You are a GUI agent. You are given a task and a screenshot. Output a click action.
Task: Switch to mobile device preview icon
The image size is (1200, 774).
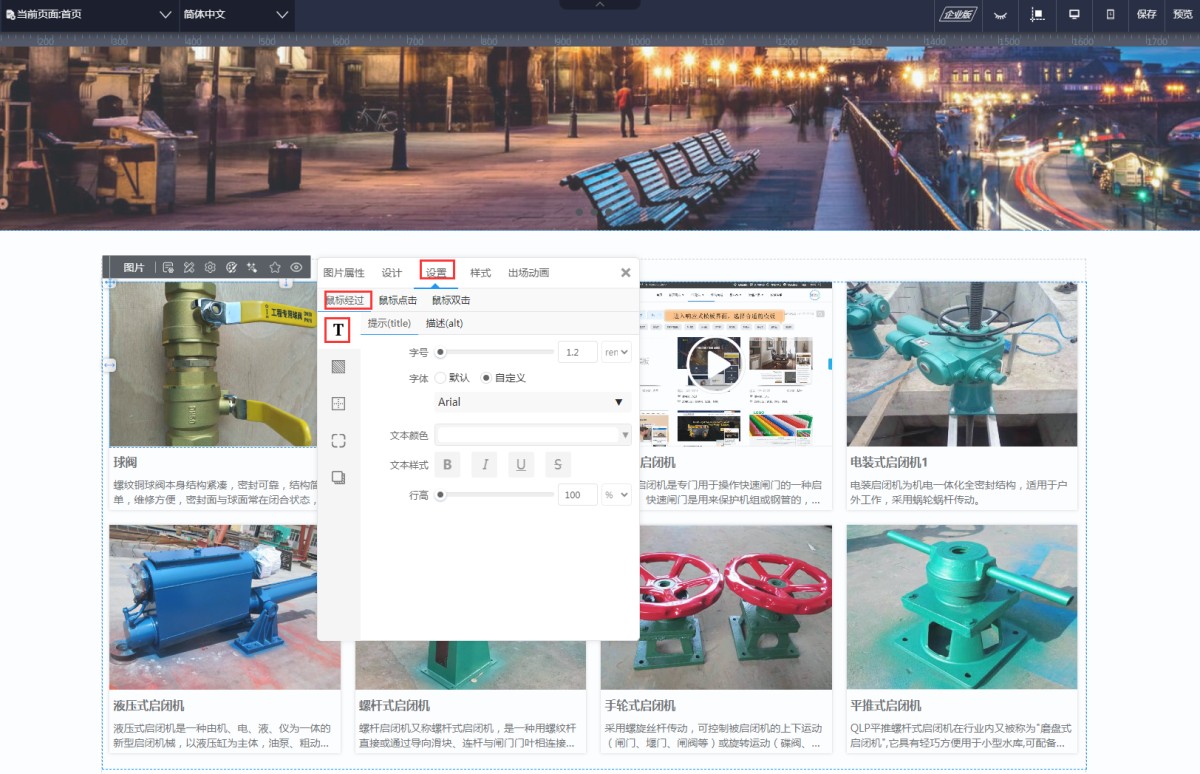(x=1110, y=14)
